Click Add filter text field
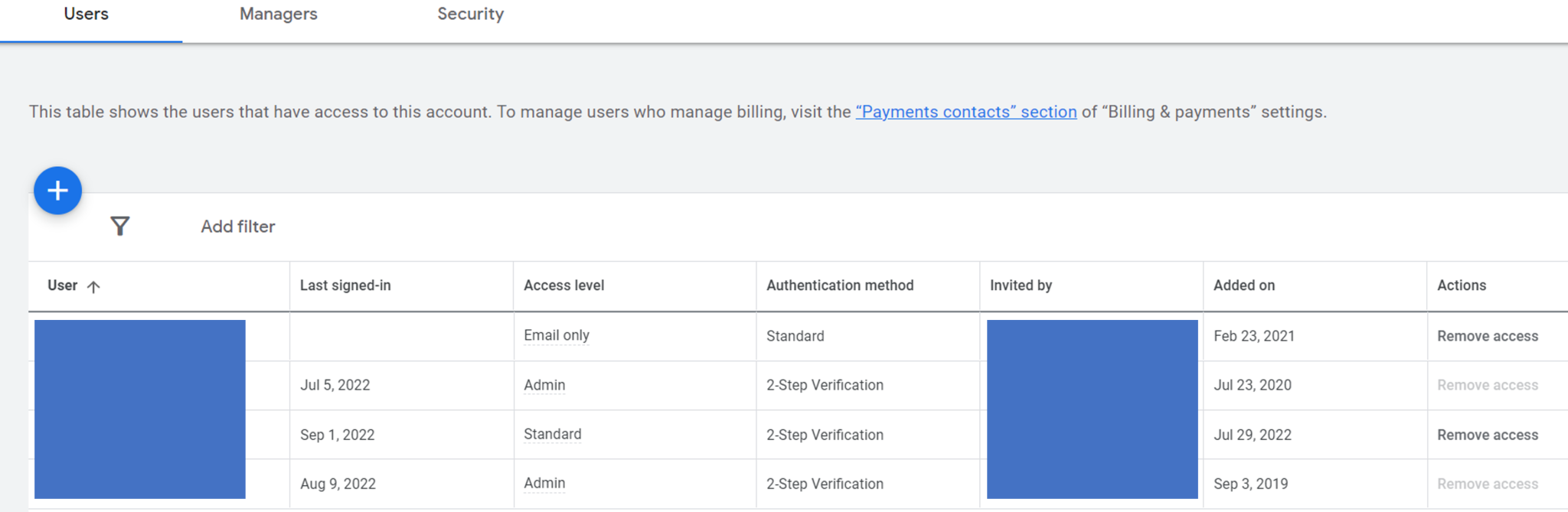The width and height of the screenshot is (1568, 512). (x=237, y=227)
